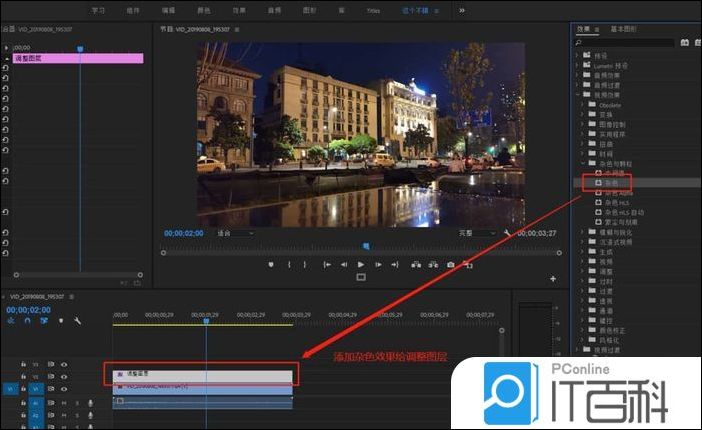Click the Program monitor scrub bar playhead
This screenshot has width=702, height=430.
[365, 245]
